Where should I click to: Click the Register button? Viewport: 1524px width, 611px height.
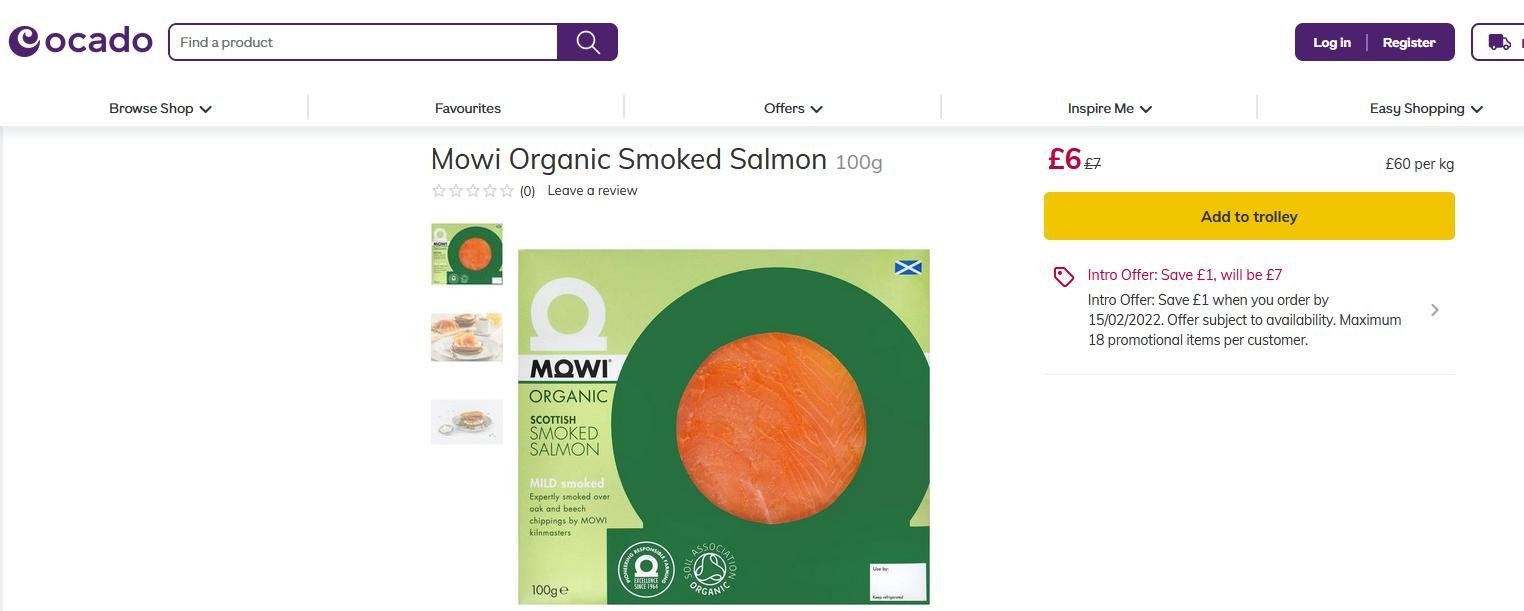pyautogui.click(x=1408, y=42)
